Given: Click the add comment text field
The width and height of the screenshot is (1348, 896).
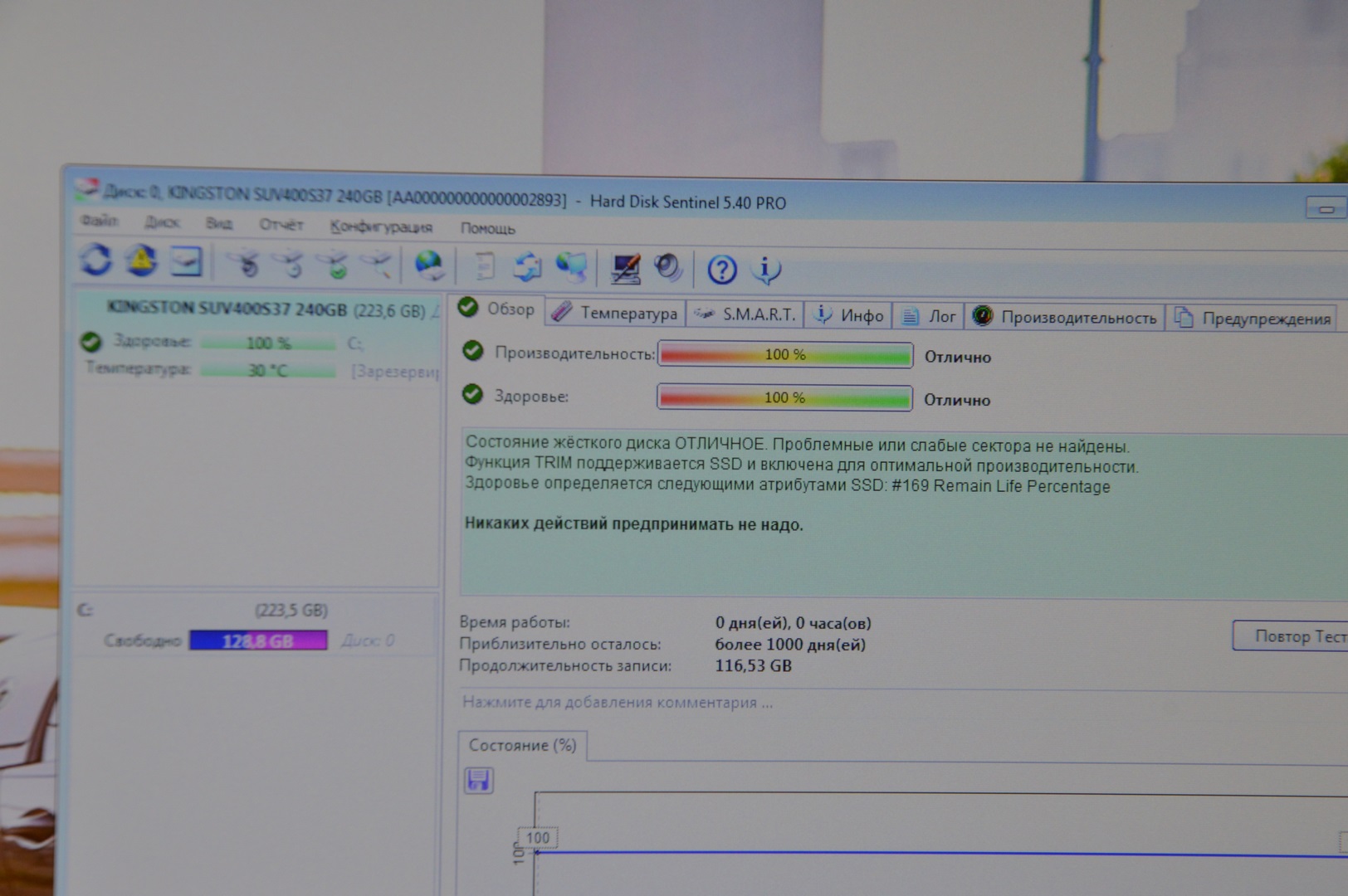Looking at the screenshot, I should 618,703.
